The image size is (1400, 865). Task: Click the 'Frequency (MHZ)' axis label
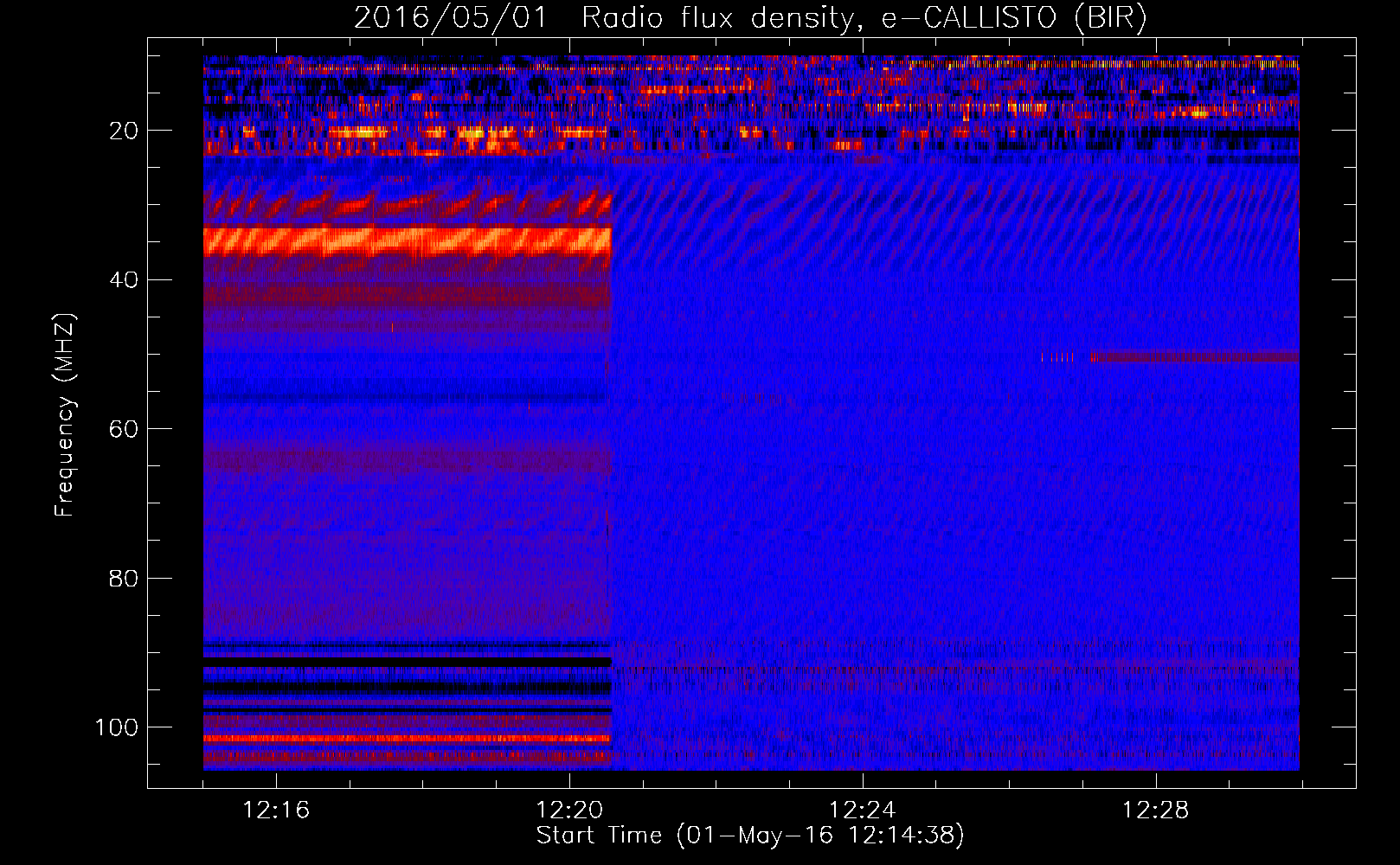click(65, 415)
